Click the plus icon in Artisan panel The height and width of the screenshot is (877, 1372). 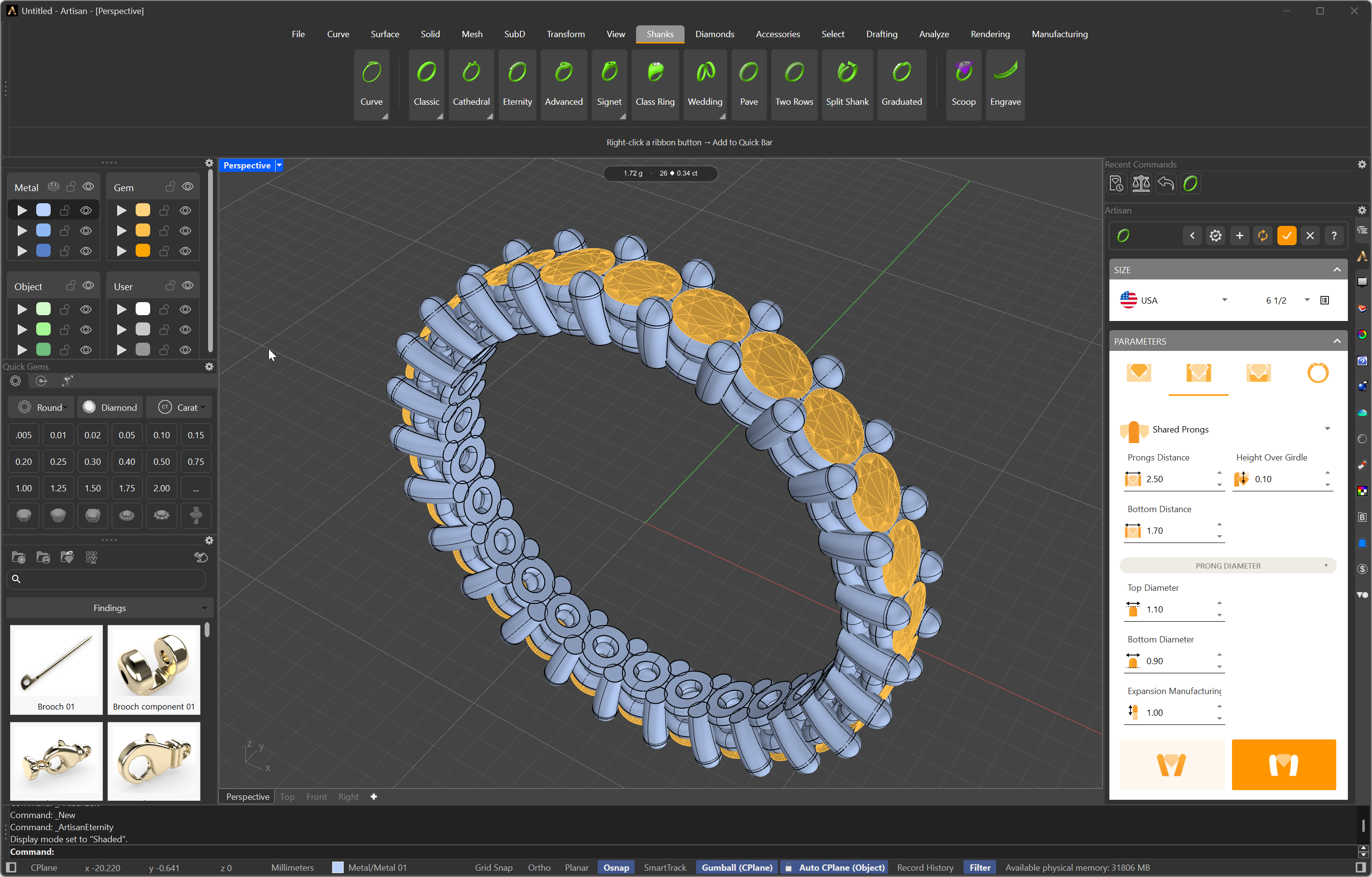point(1239,236)
